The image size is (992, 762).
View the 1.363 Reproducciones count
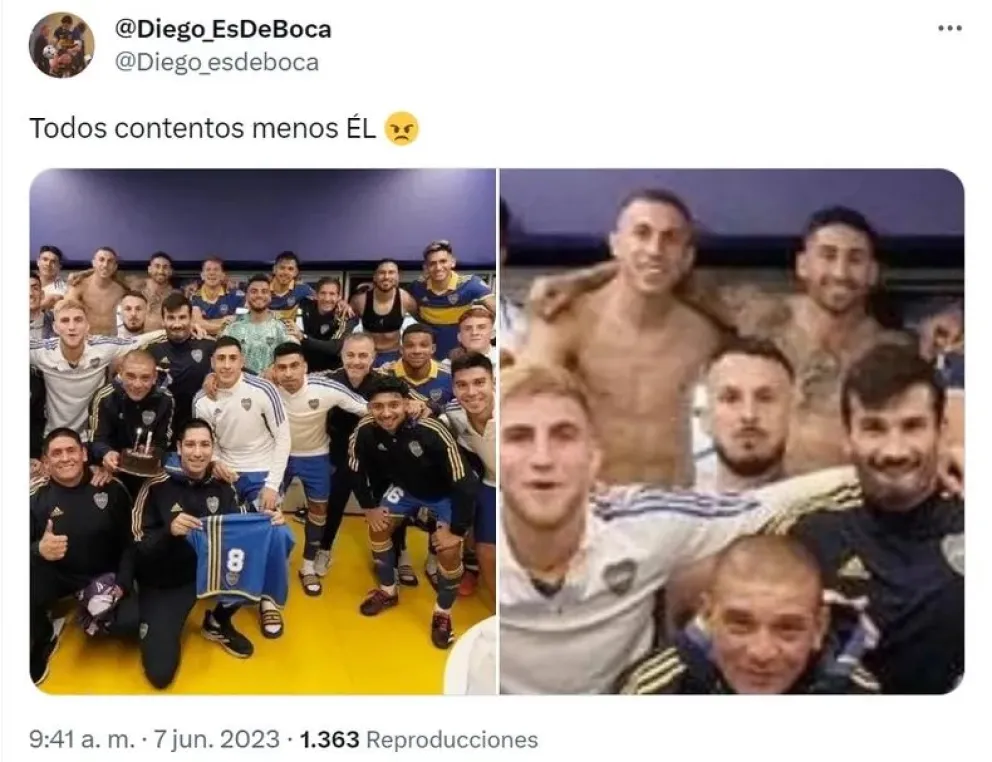(418, 739)
